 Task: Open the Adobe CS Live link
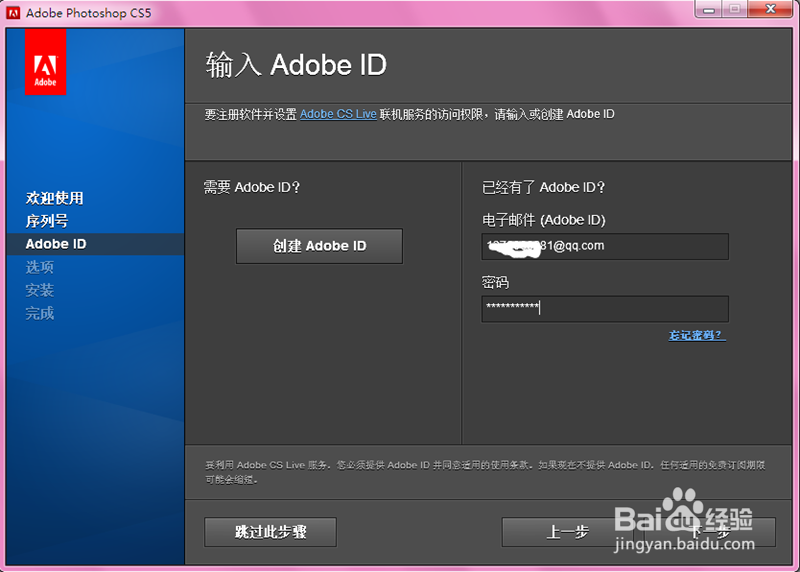click(338, 114)
